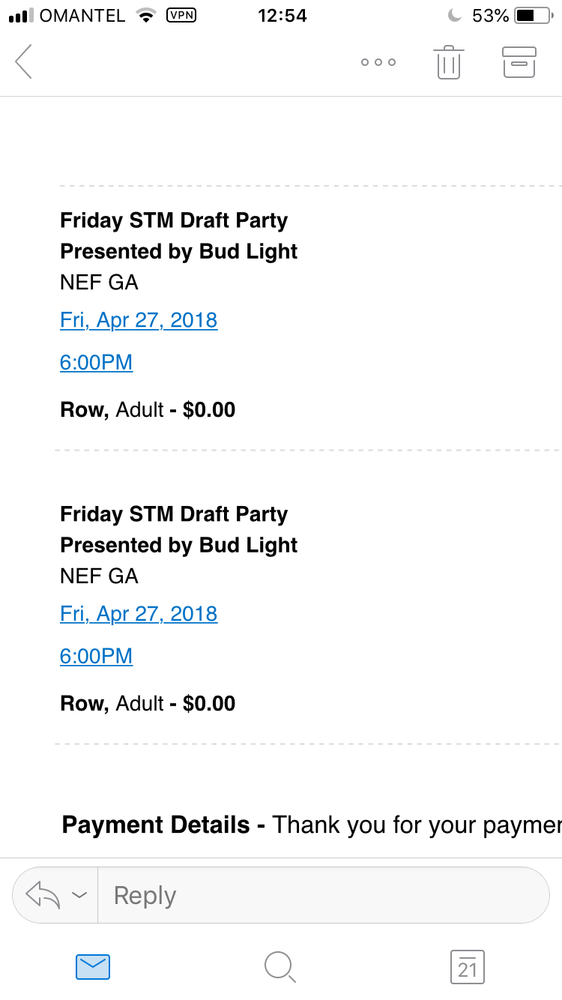Switch to the Mail tab
Image resolution: width=562 pixels, height=1000 pixels.
click(93, 967)
